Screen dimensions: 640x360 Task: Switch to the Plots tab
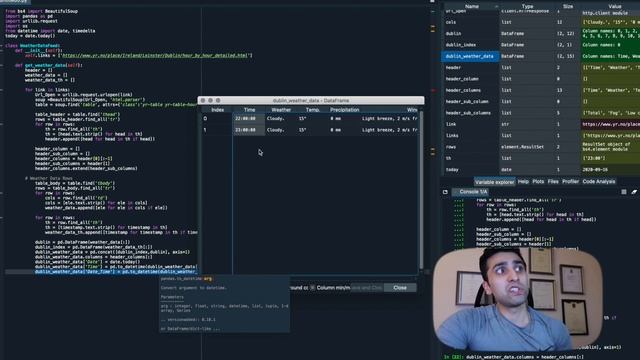[538, 182]
